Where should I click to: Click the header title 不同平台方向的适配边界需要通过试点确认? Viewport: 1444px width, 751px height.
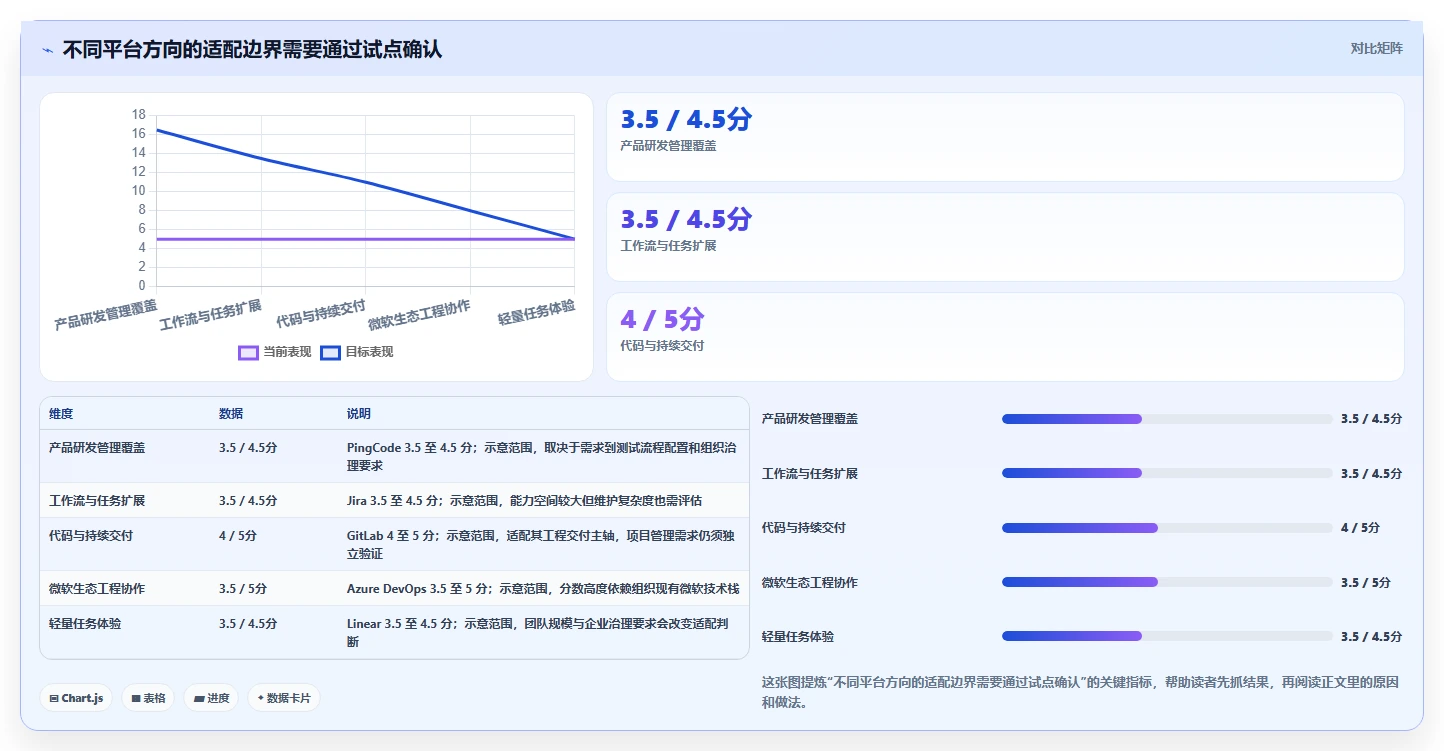(252, 49)
